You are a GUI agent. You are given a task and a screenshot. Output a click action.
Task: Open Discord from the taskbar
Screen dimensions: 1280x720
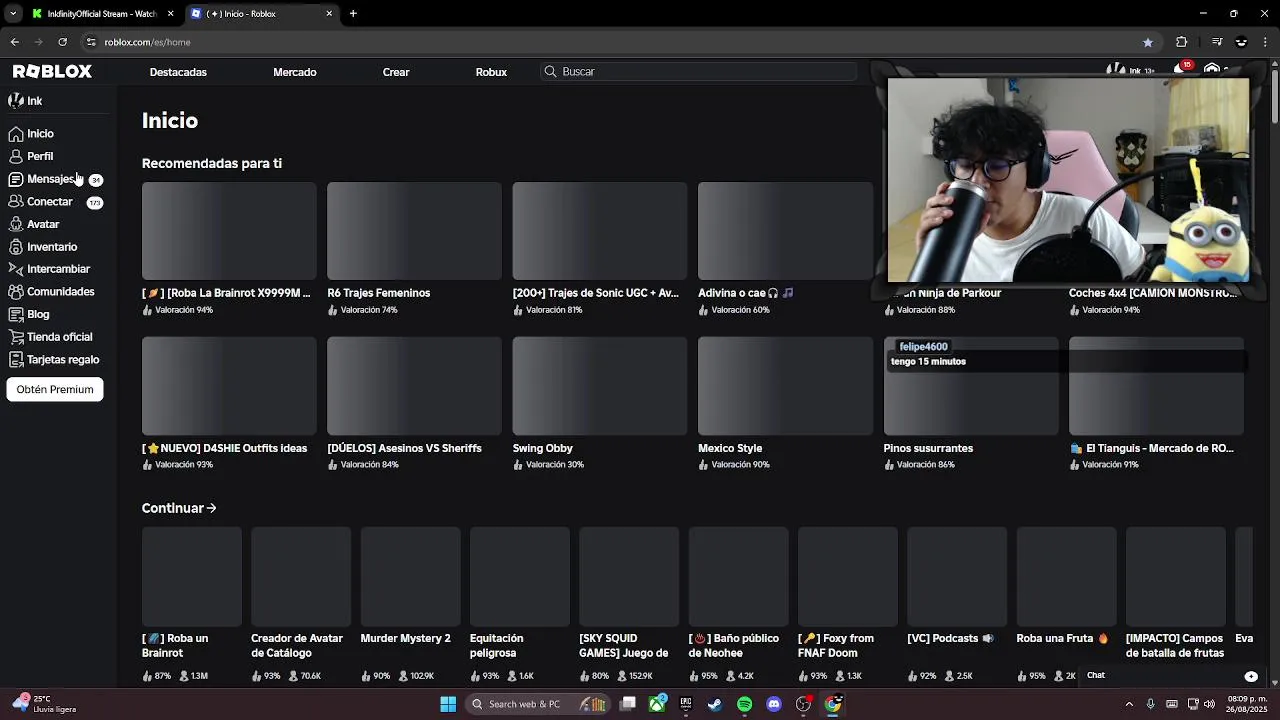pos(774,704)
